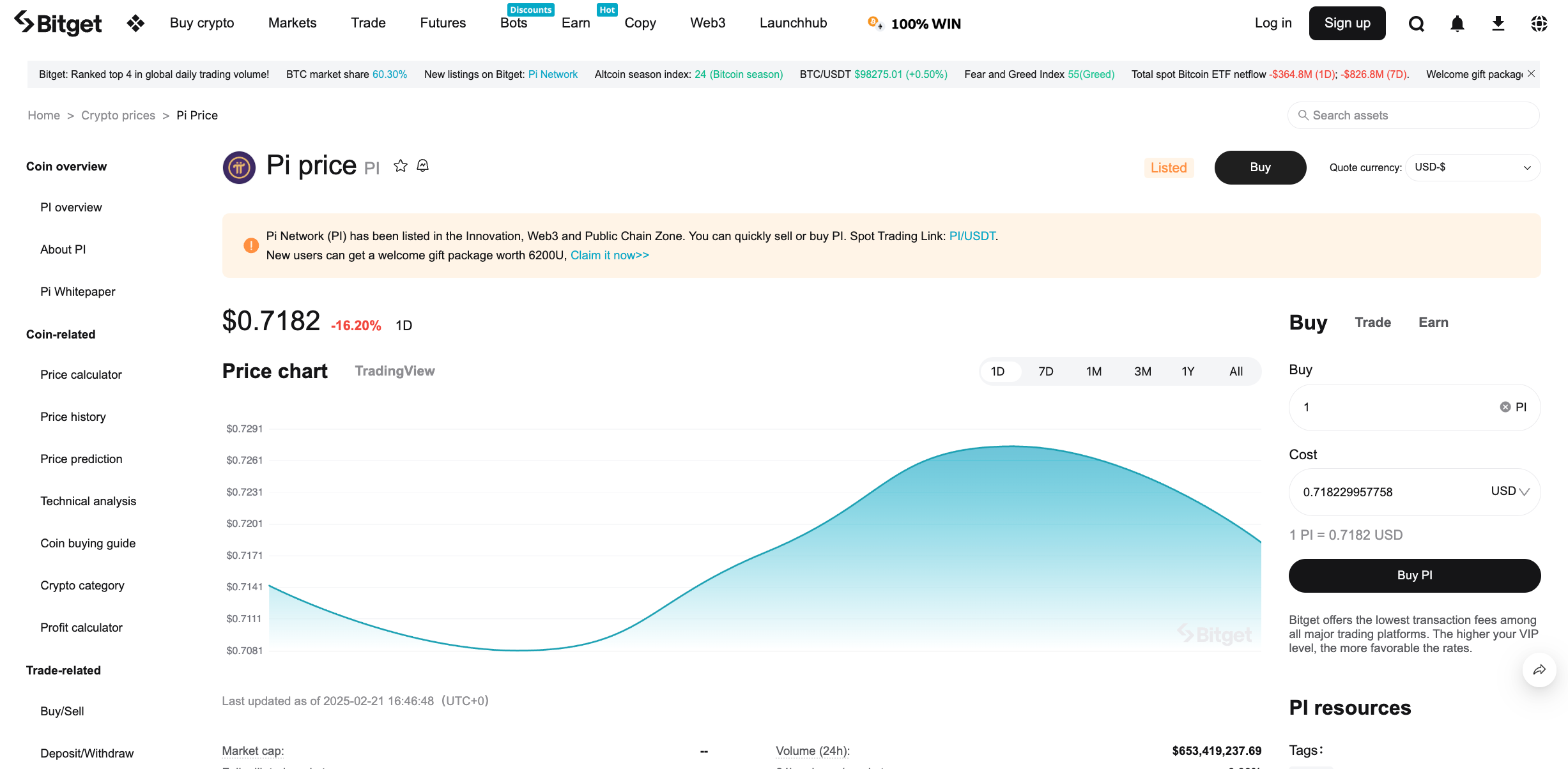Clear the PI amount with the x icon
This screenshot has height=769, width=1568.
point(1505,407)
